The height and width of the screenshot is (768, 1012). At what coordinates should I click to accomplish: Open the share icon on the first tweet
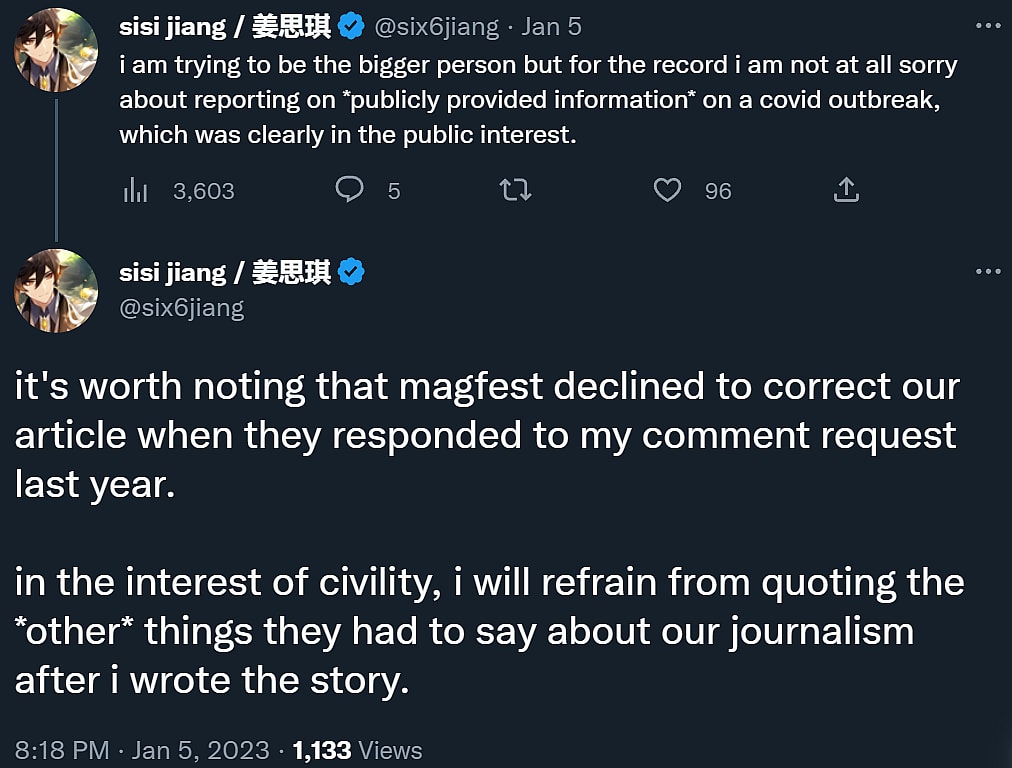tap(846, 188)
